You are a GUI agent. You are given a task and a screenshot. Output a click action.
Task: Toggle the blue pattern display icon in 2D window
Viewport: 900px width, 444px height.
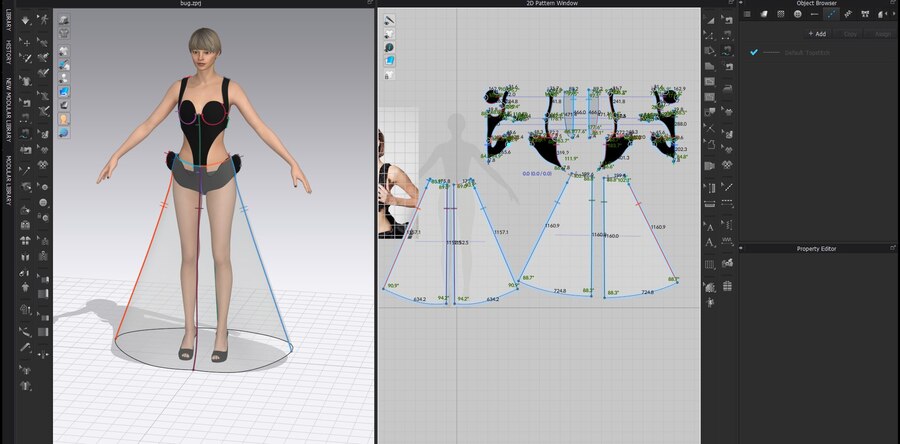coord(389,61)
